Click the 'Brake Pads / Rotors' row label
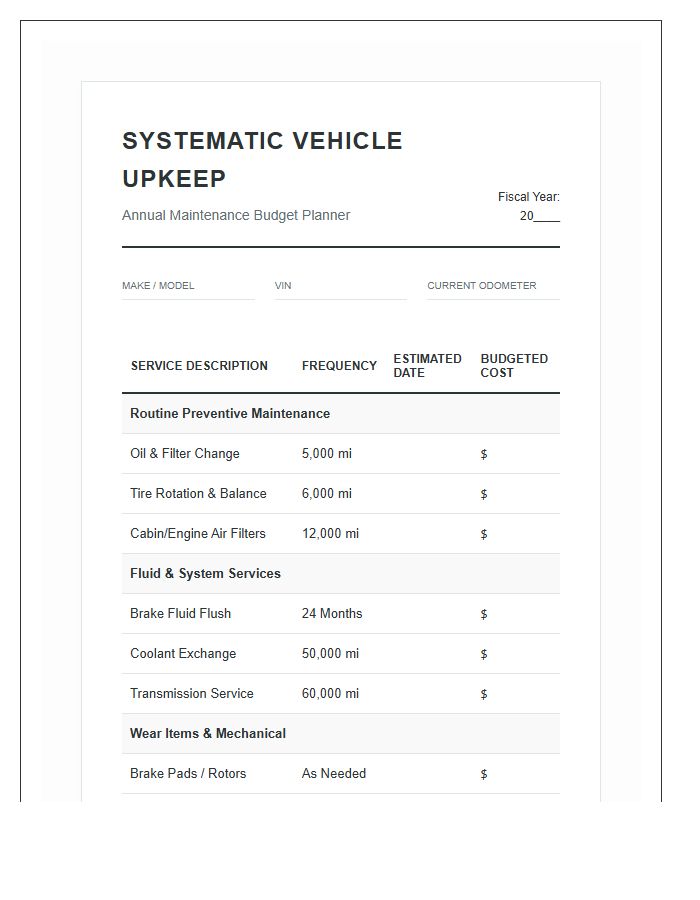 [x=188, y=774]
